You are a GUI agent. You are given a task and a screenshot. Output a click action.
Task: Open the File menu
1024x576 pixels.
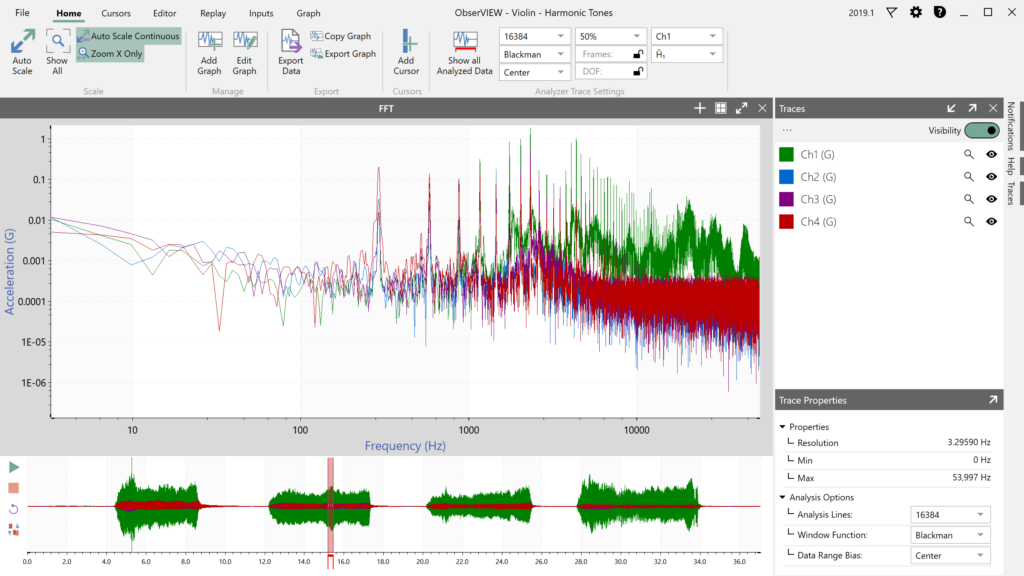point(22,12)
